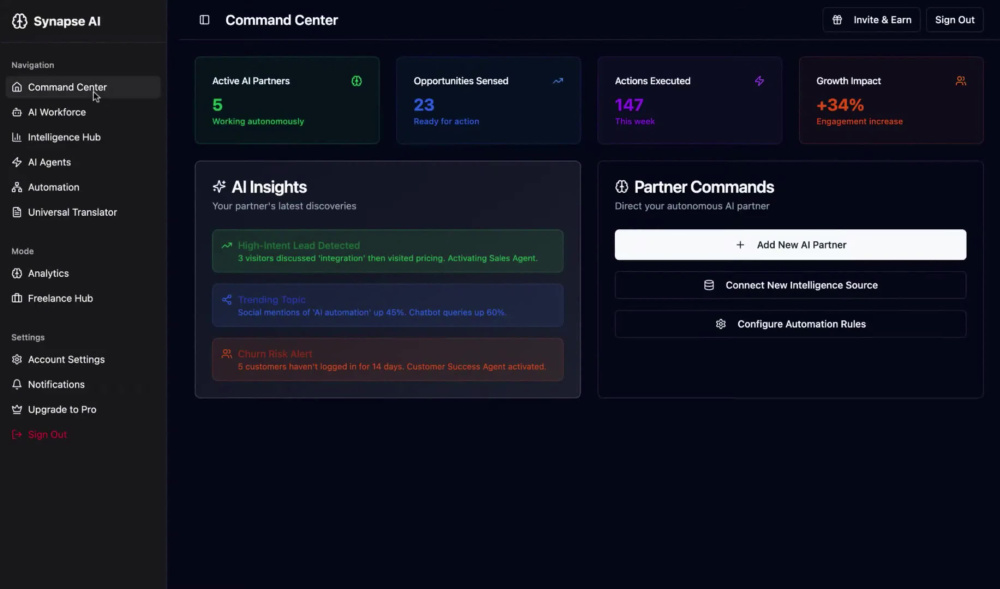Click the workflow icon beside Automation
1000x589 pixels.
tap(17, 187)
